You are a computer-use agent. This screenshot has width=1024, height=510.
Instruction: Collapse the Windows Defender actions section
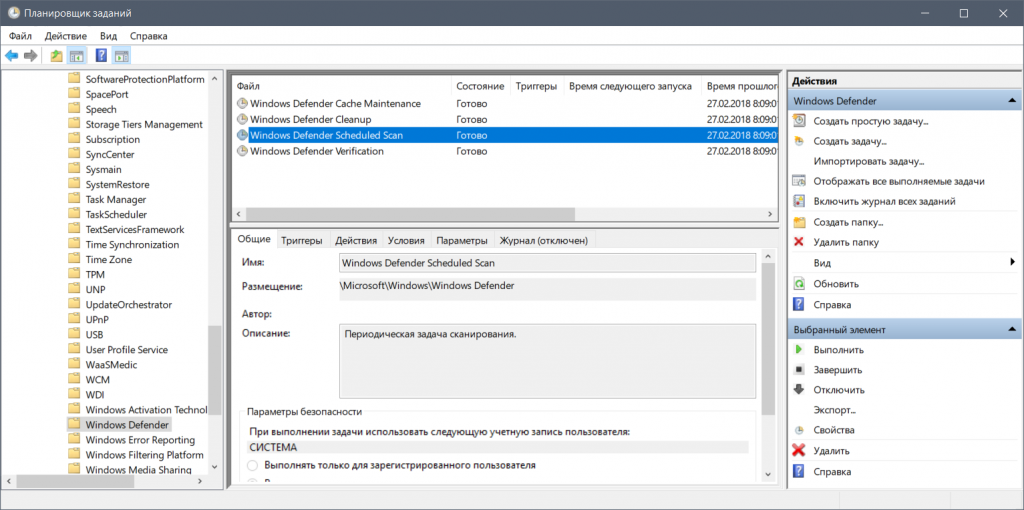pyautogui.click(x=1012, y=102)
